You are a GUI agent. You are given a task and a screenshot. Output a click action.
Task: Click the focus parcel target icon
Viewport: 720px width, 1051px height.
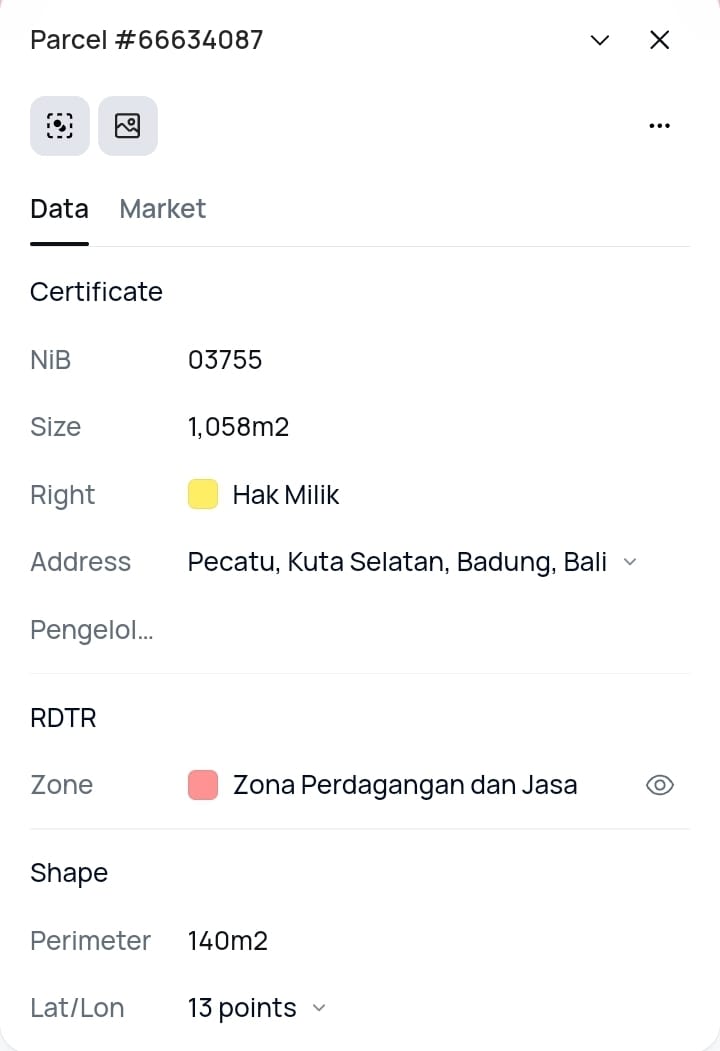pyautogui.click(x=60, y=126)
